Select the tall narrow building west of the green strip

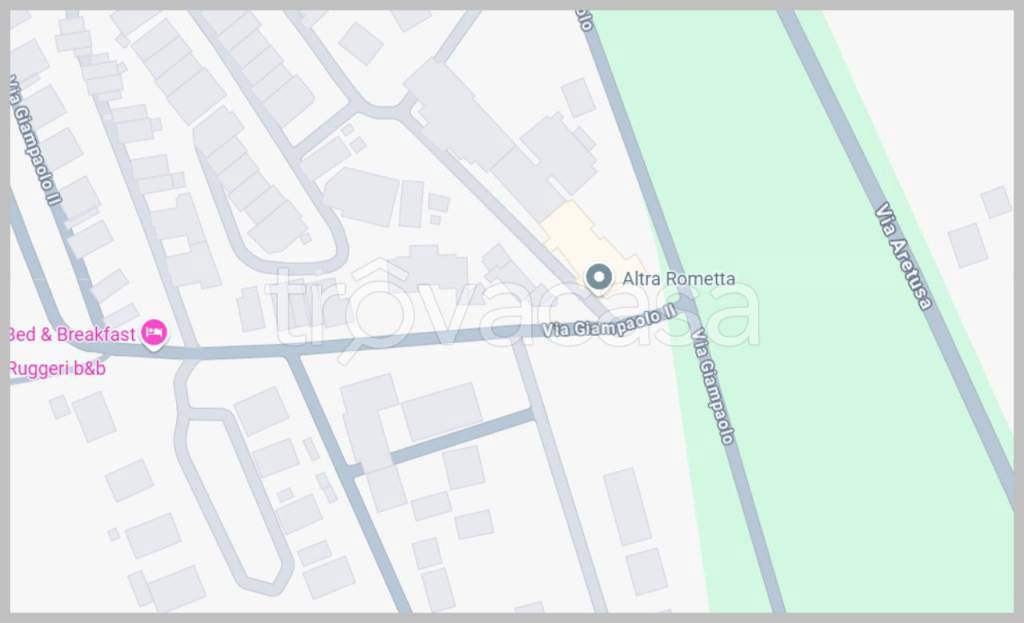(627, 507)
